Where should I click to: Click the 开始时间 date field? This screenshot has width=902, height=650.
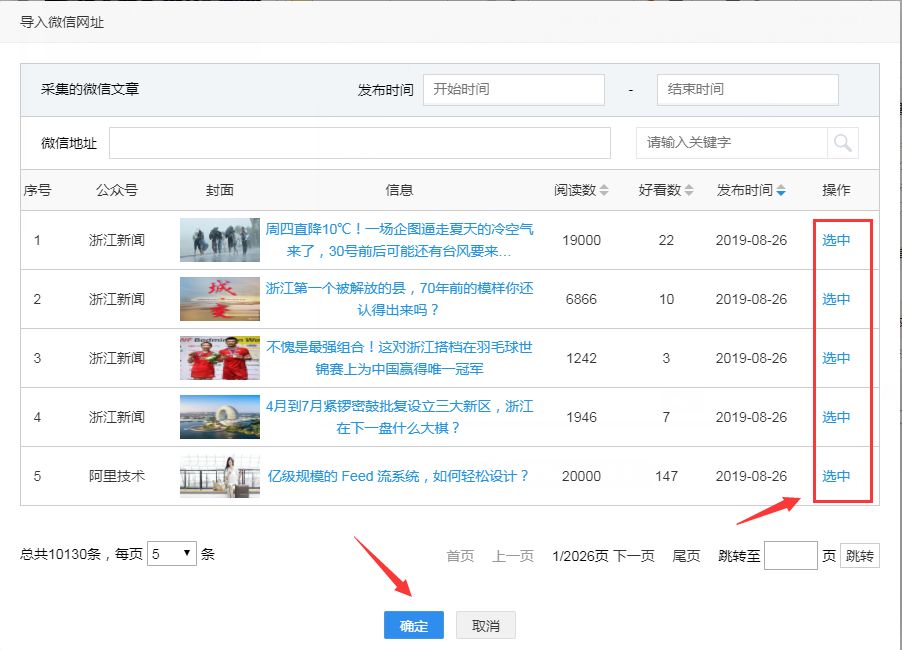pos(513,90)
